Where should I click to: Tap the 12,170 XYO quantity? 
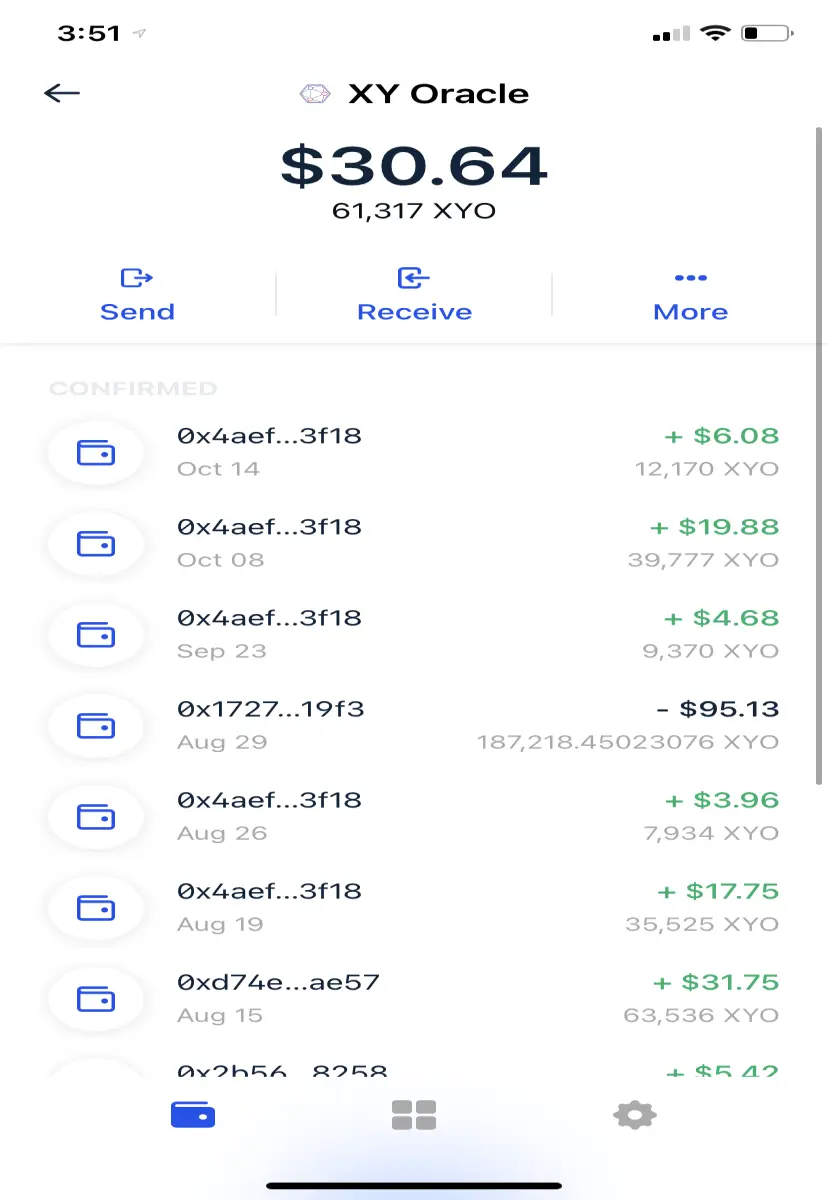coord(707,469)
